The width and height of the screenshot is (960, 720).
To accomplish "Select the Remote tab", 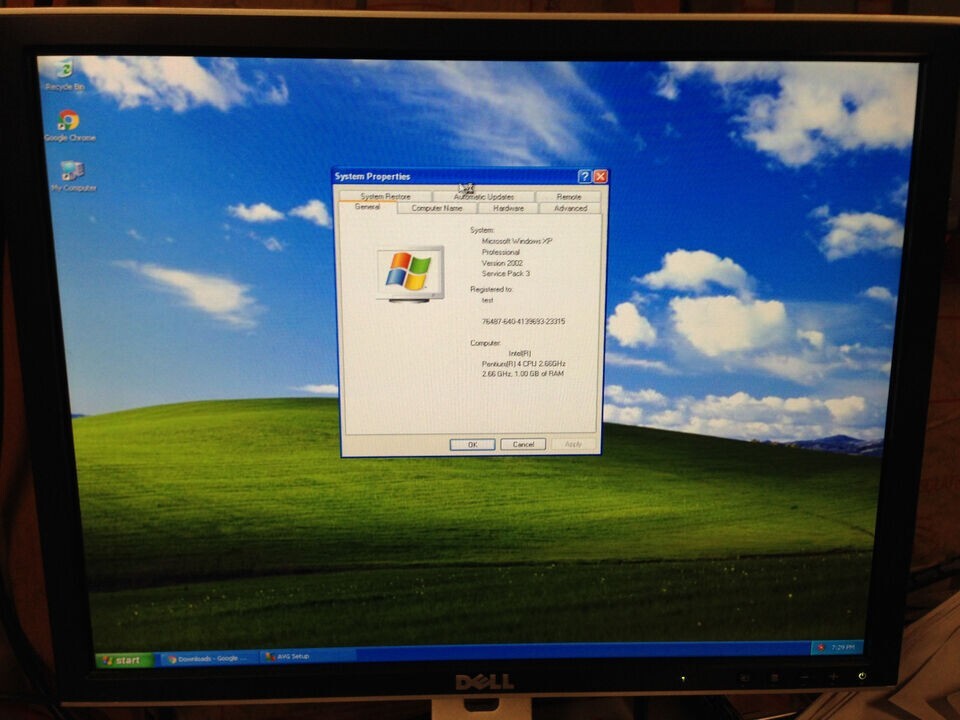I will click(x=568, y=196).
